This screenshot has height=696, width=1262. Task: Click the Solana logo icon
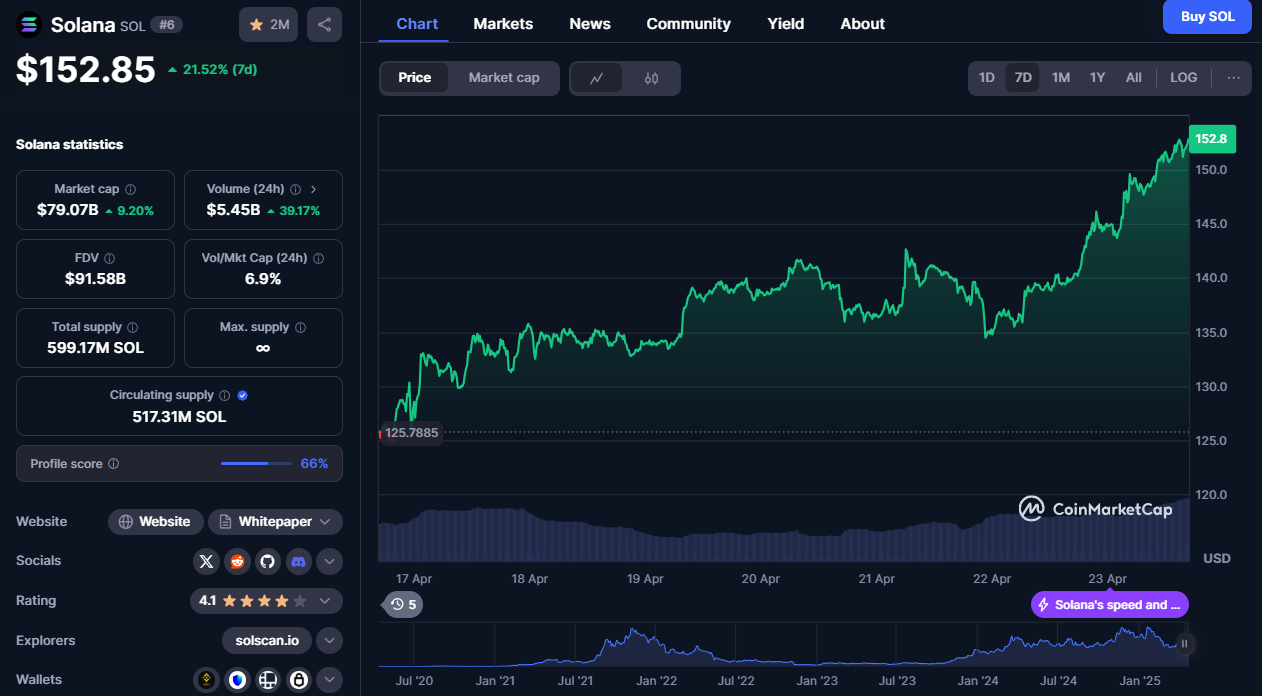click(x=29, y=24)
